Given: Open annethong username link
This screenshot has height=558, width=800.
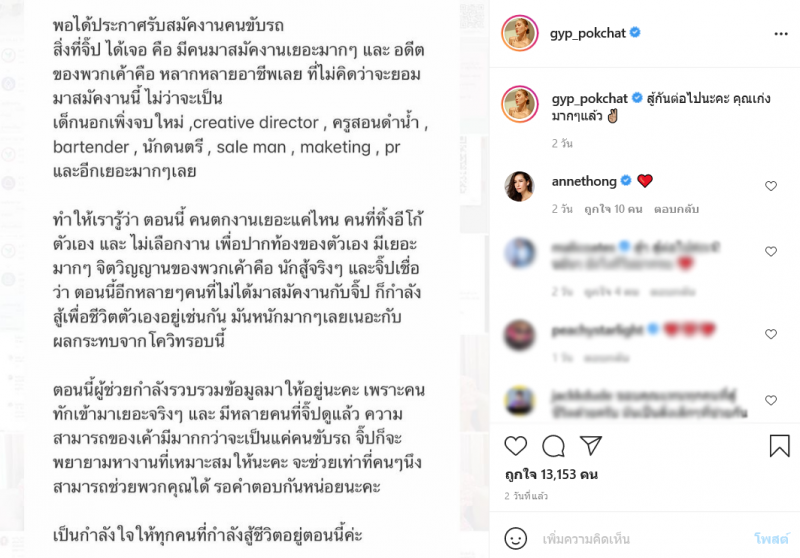Looking at the screenshot, I should [x=584, y=181].
